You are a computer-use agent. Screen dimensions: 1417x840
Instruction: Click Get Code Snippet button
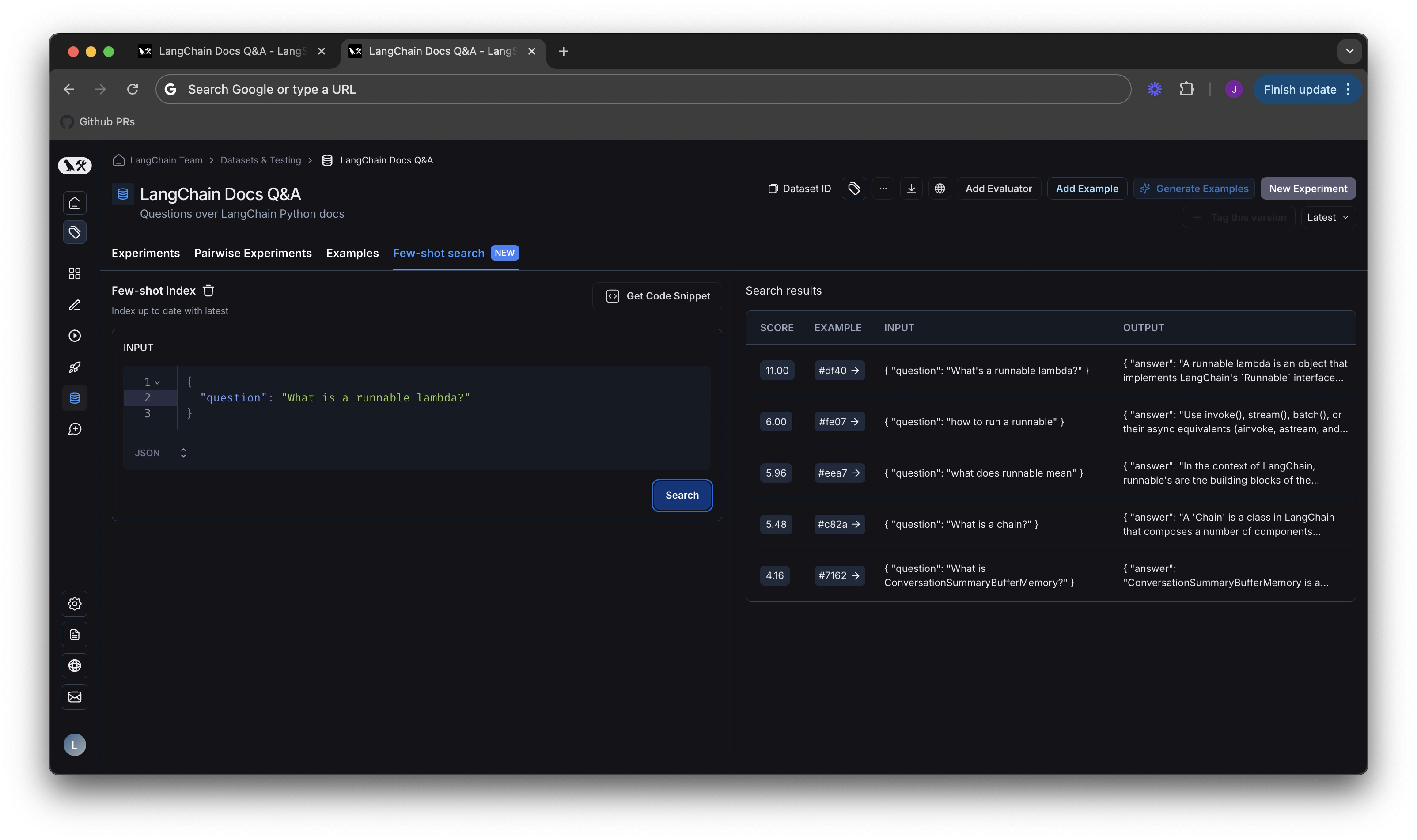(x=657, y=296)
